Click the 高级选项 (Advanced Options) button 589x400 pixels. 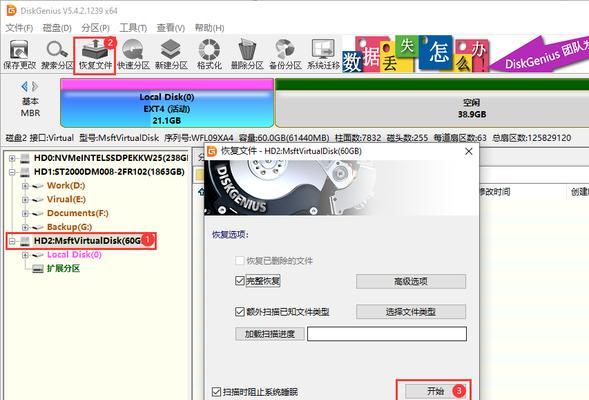pos(411,281)
